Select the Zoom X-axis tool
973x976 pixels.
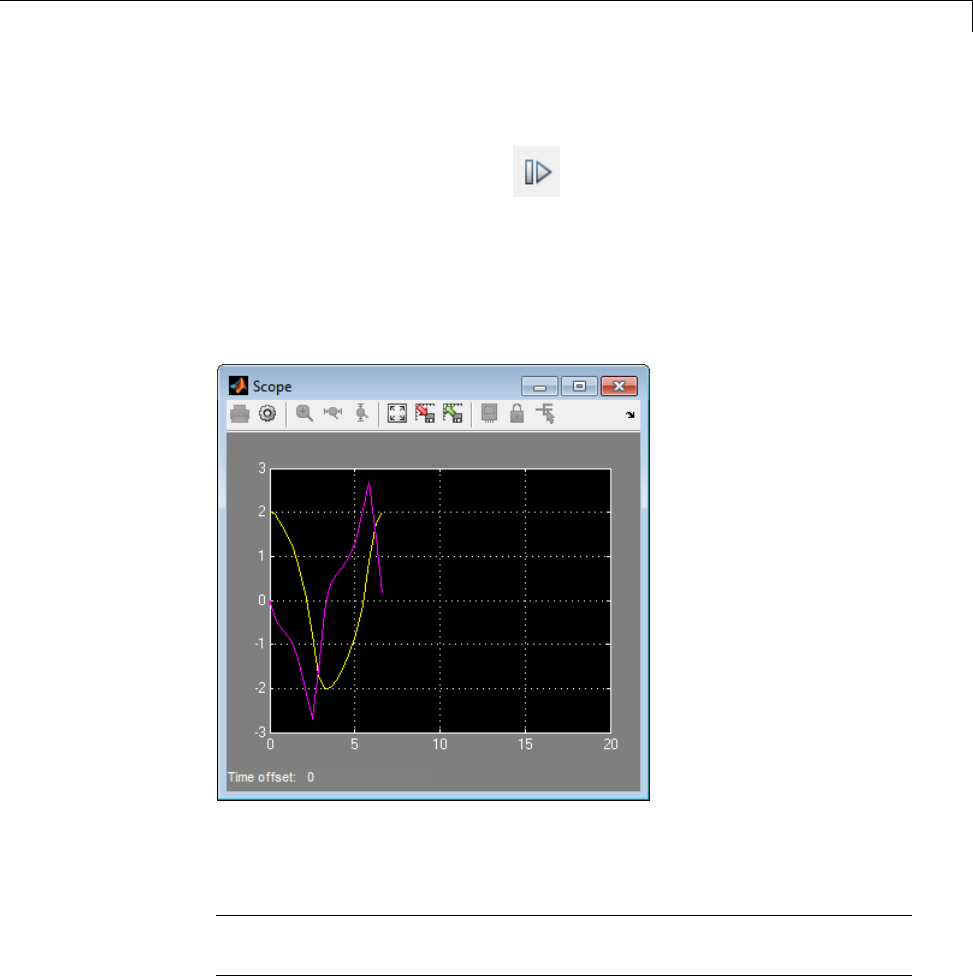[x=333, y=412]
